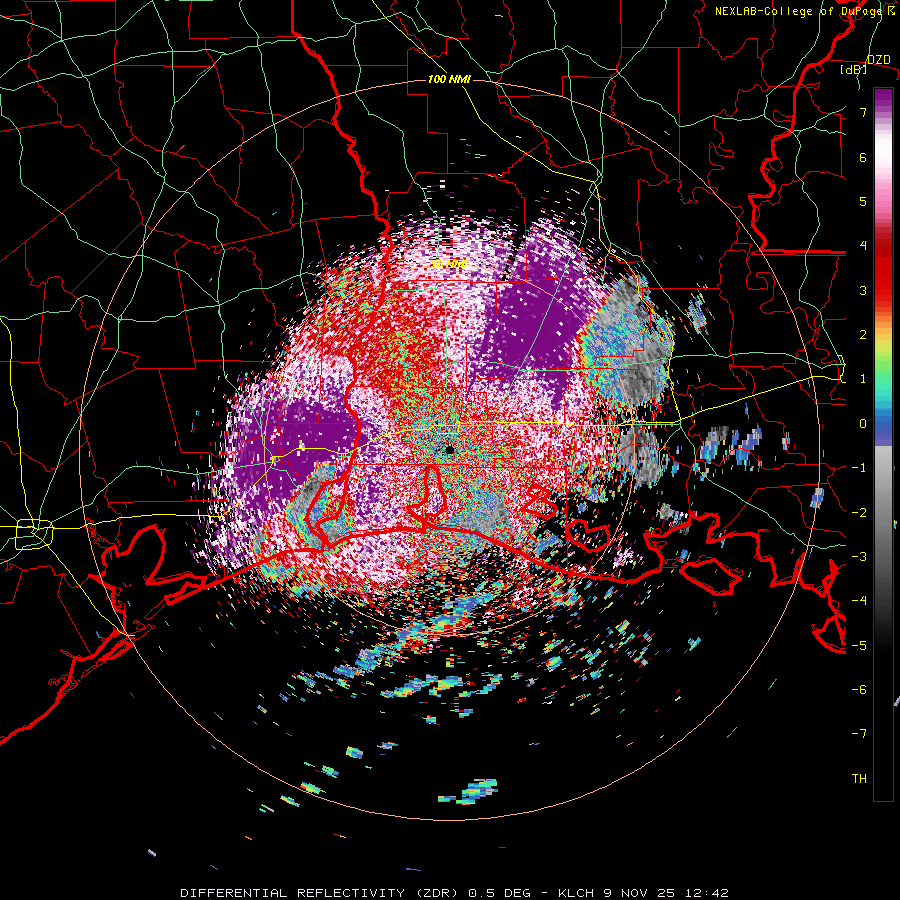Click the 0 value on the color scale

point(863,424)
